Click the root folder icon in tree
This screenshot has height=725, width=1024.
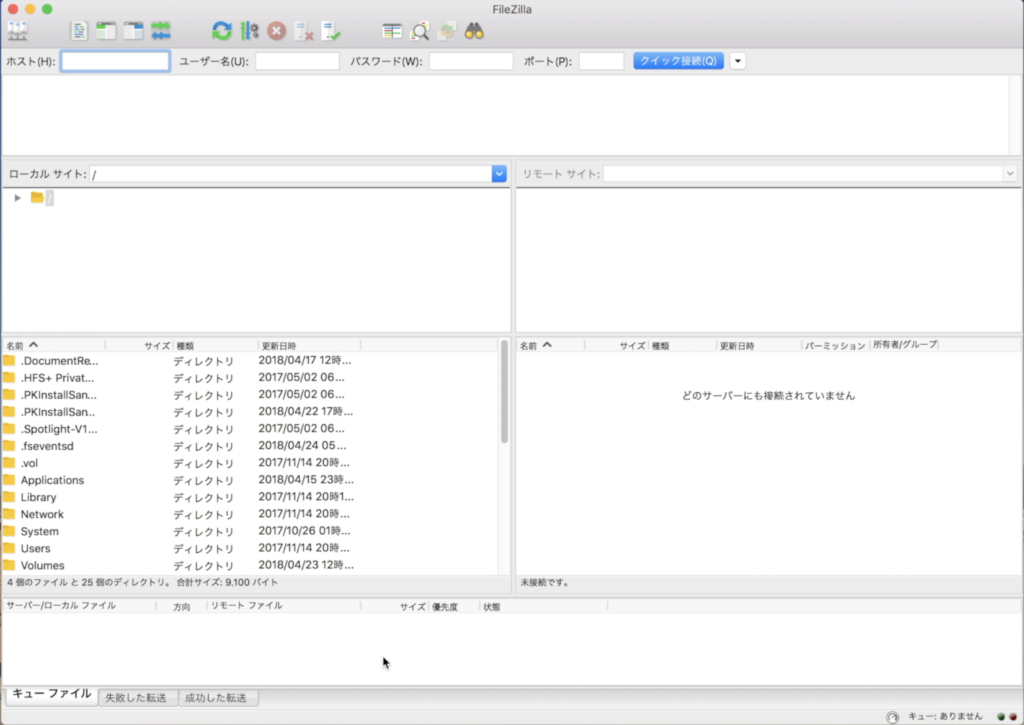(x=37, y=197)
